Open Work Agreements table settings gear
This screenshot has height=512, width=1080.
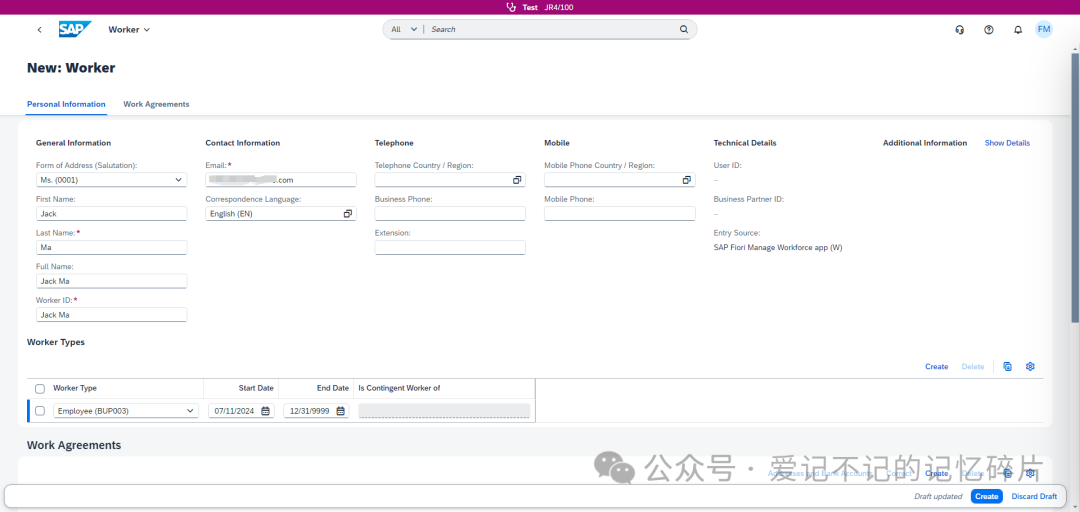pyautogui.click(x=1030, y=473)
